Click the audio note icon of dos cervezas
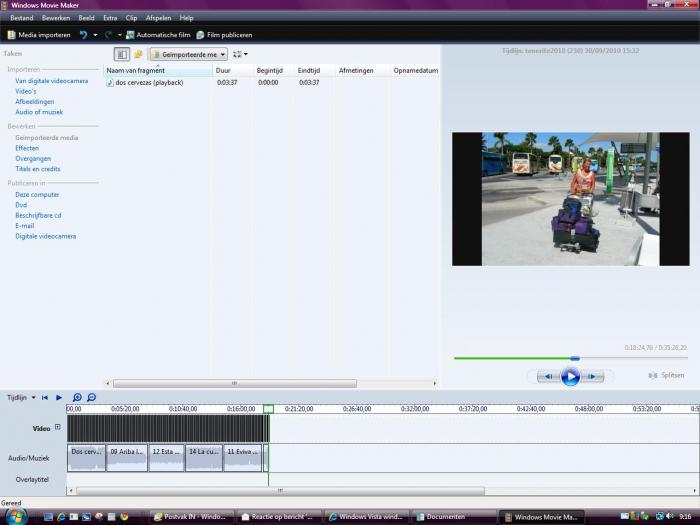Viewport: 700px width, 525px height. pos(110,83)
